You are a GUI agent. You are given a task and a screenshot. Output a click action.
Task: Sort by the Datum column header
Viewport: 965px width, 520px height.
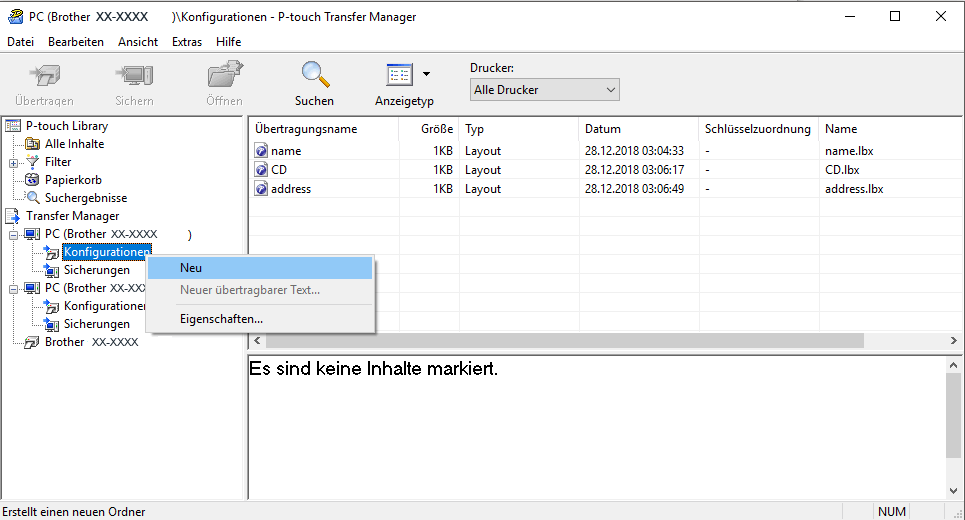pyautogui.click(x=639, y=129)
